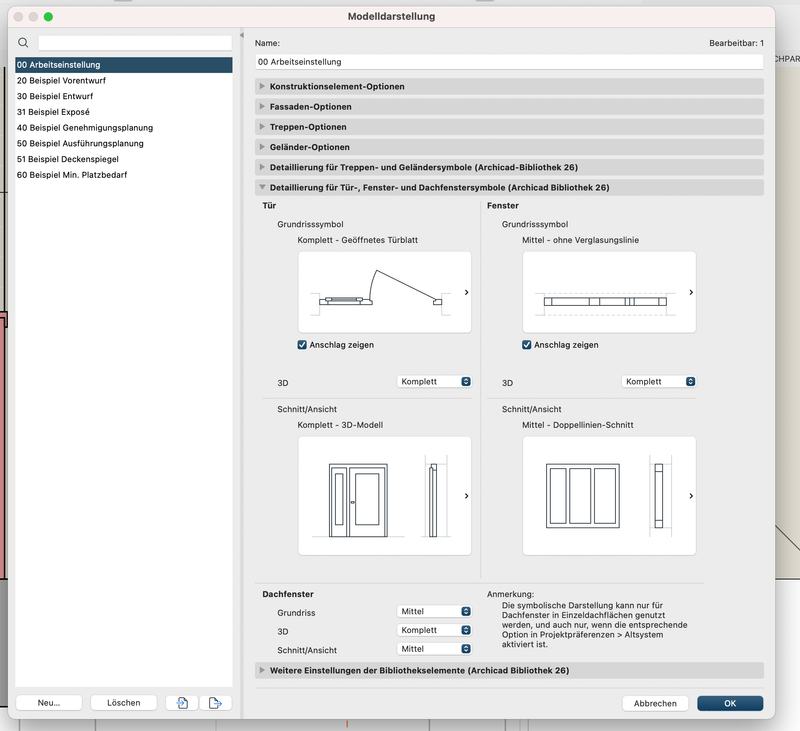Open window floor plan symbol chooser arrow
The width and height of the screenshot is (800, 731).
691,292
